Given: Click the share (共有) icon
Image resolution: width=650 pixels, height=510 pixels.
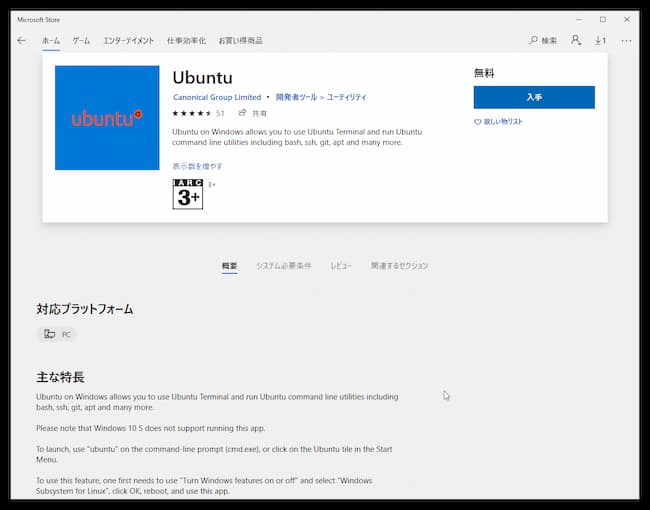Looking at the screenshot, I should pos(242,113).
